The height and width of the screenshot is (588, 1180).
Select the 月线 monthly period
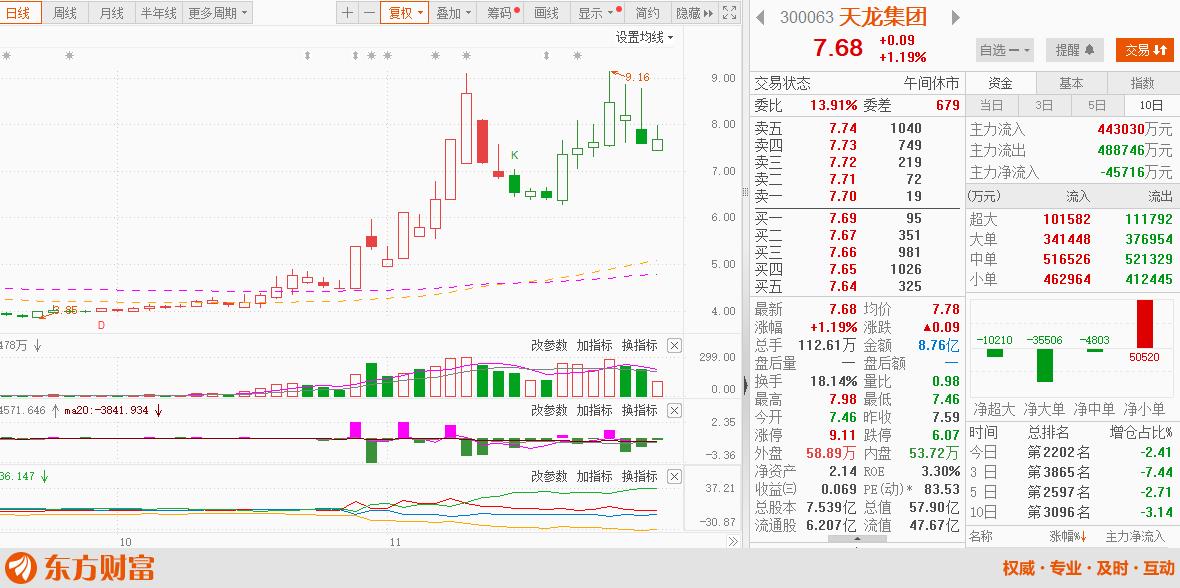[111, 13]
